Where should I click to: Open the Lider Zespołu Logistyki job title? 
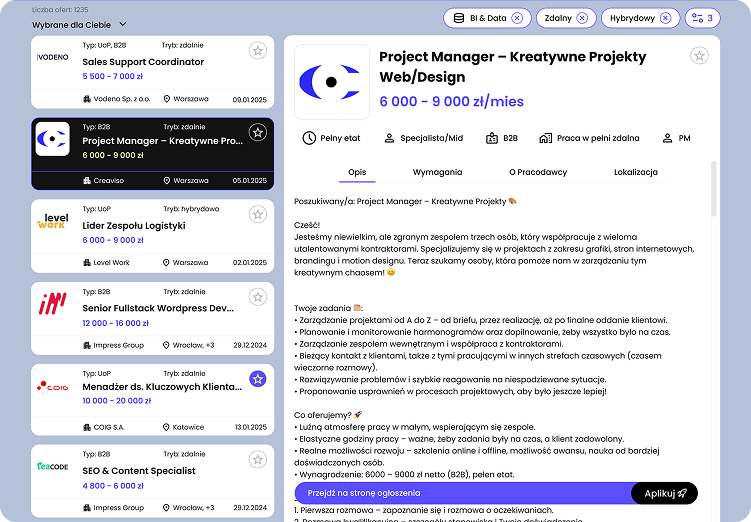pyautogui.click(x=134, y=226)
